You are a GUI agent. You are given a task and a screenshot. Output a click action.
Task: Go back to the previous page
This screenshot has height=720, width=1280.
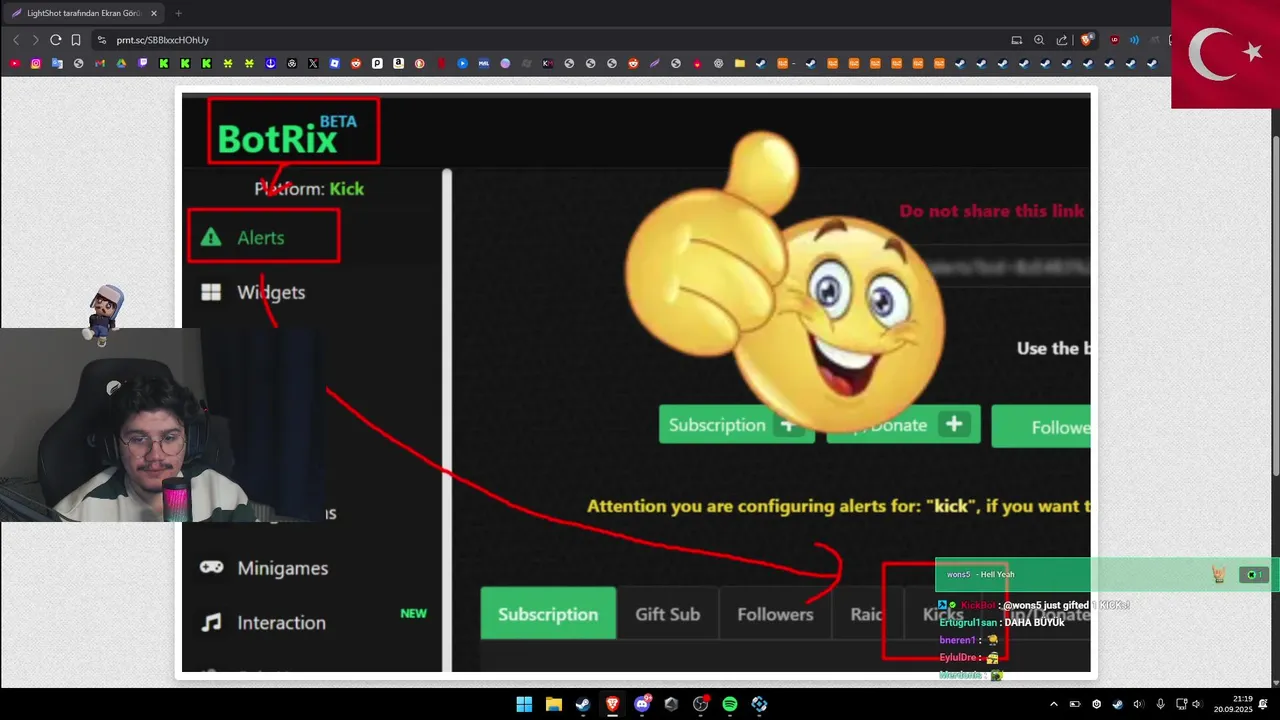point(16,40)
